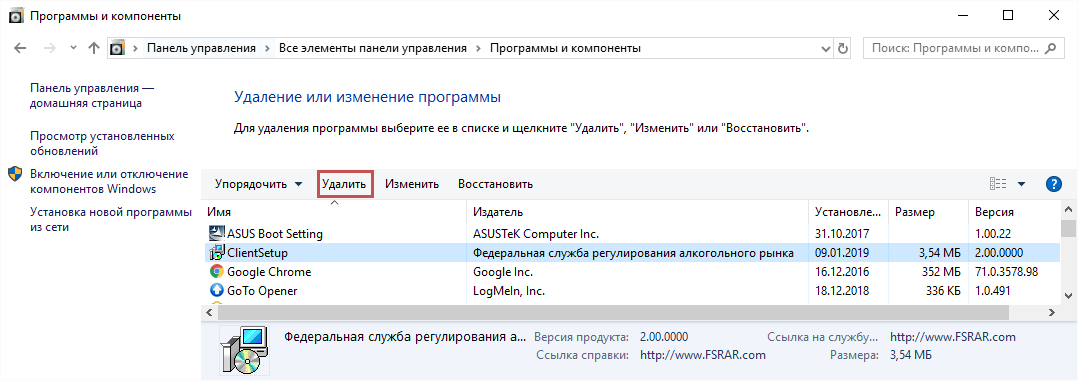
Task: Open Просмотр установленных обновлений link
Action: click(x=102, y=144)
